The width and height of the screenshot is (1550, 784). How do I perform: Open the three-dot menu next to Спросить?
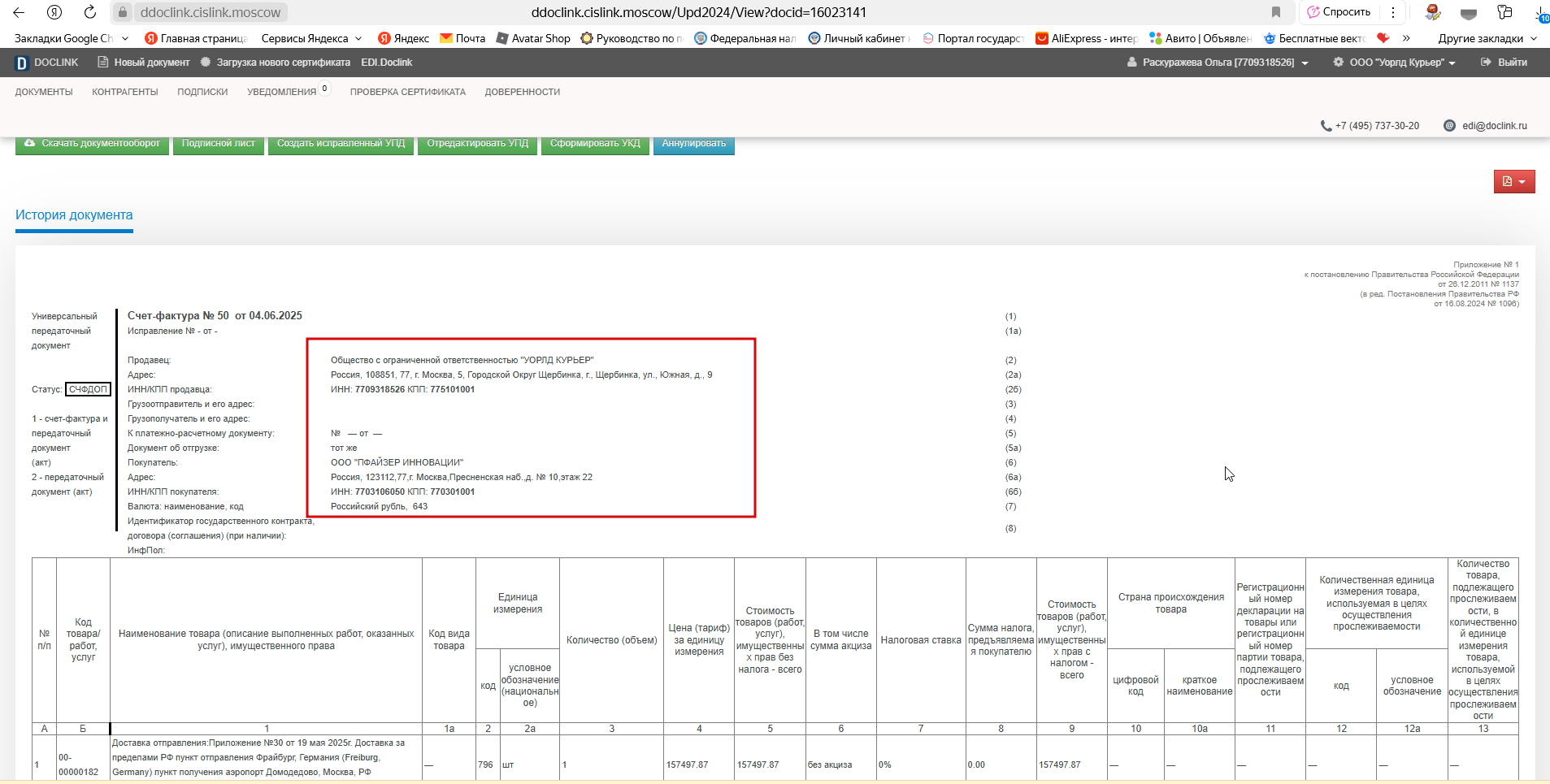1393,12
